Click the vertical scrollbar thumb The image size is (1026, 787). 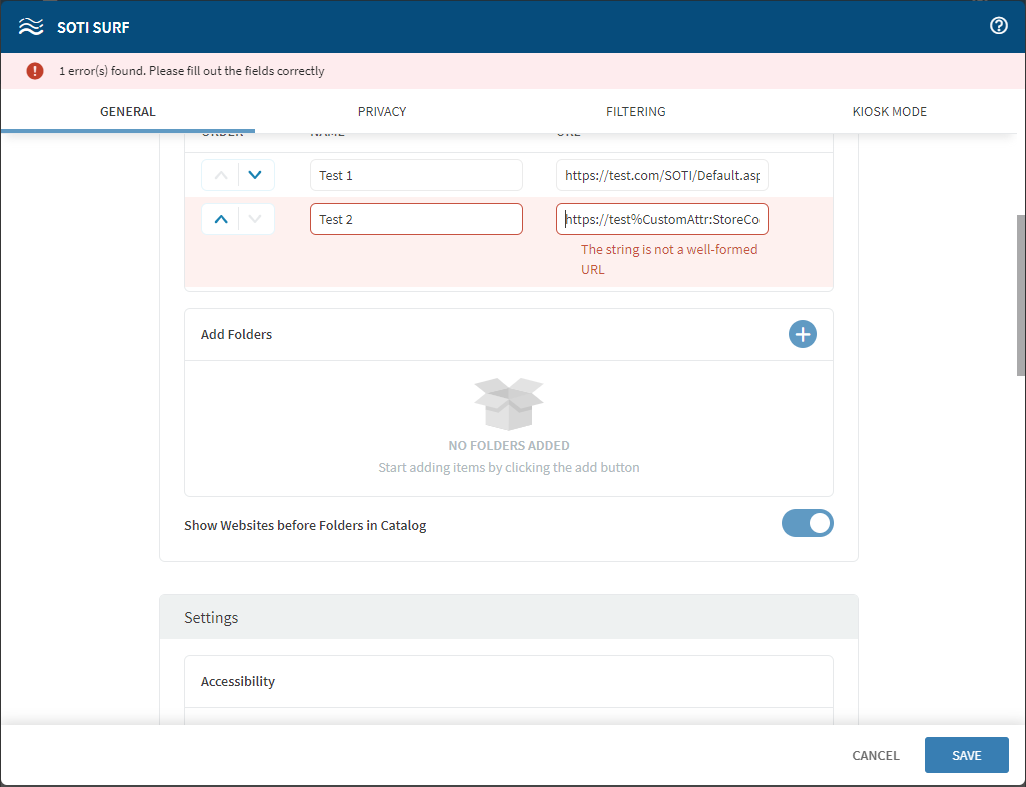coord(1020,295)
